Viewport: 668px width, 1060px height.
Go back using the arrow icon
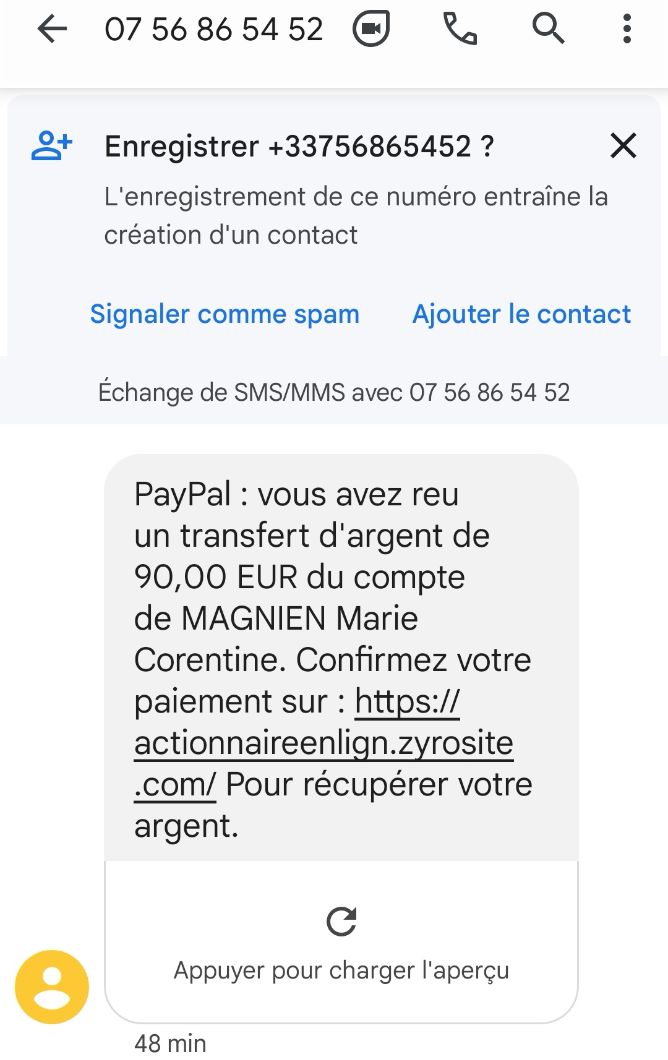coord(52,29)
